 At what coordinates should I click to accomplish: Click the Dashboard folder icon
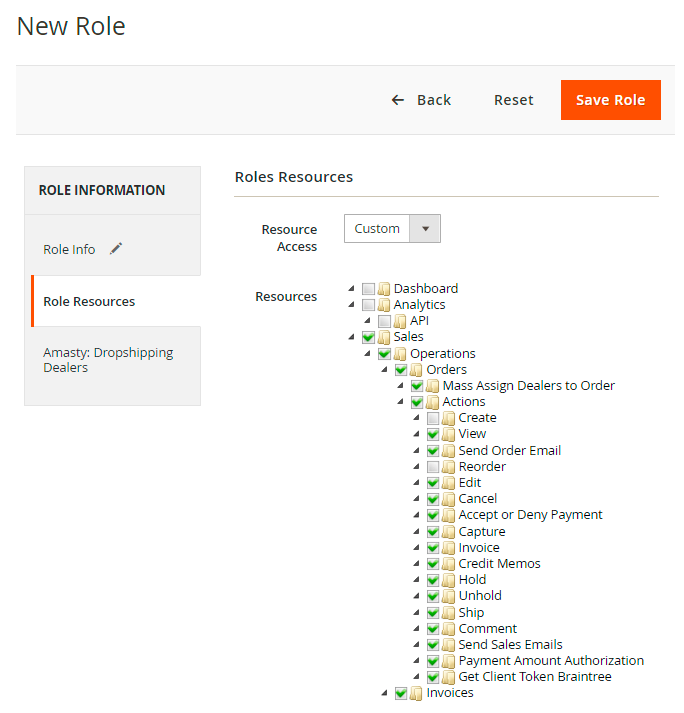coord(384,289)
